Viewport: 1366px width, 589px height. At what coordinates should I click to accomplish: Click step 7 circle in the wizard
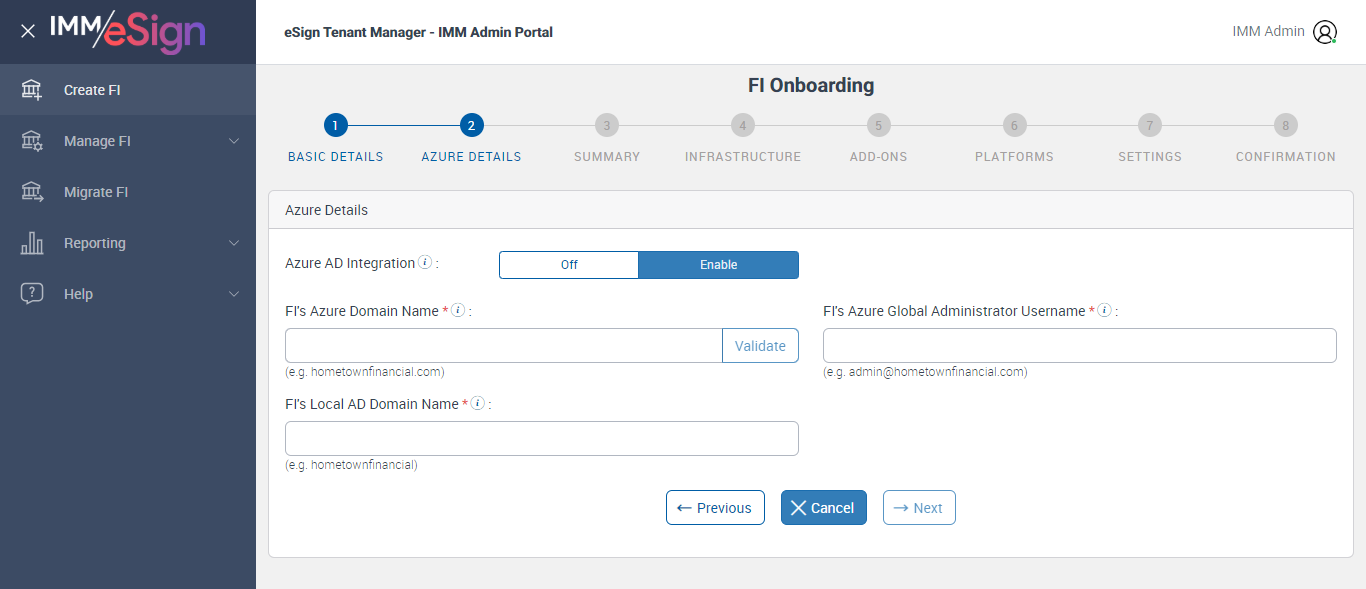coord(1150,125)
